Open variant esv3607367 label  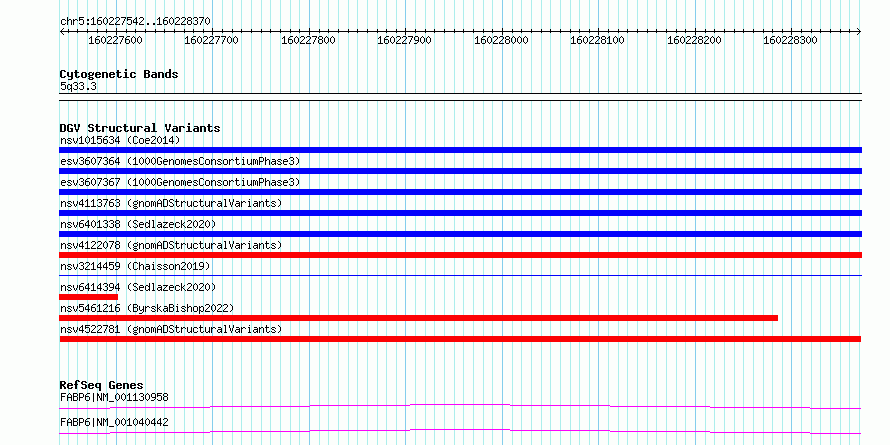click(179, 182)
